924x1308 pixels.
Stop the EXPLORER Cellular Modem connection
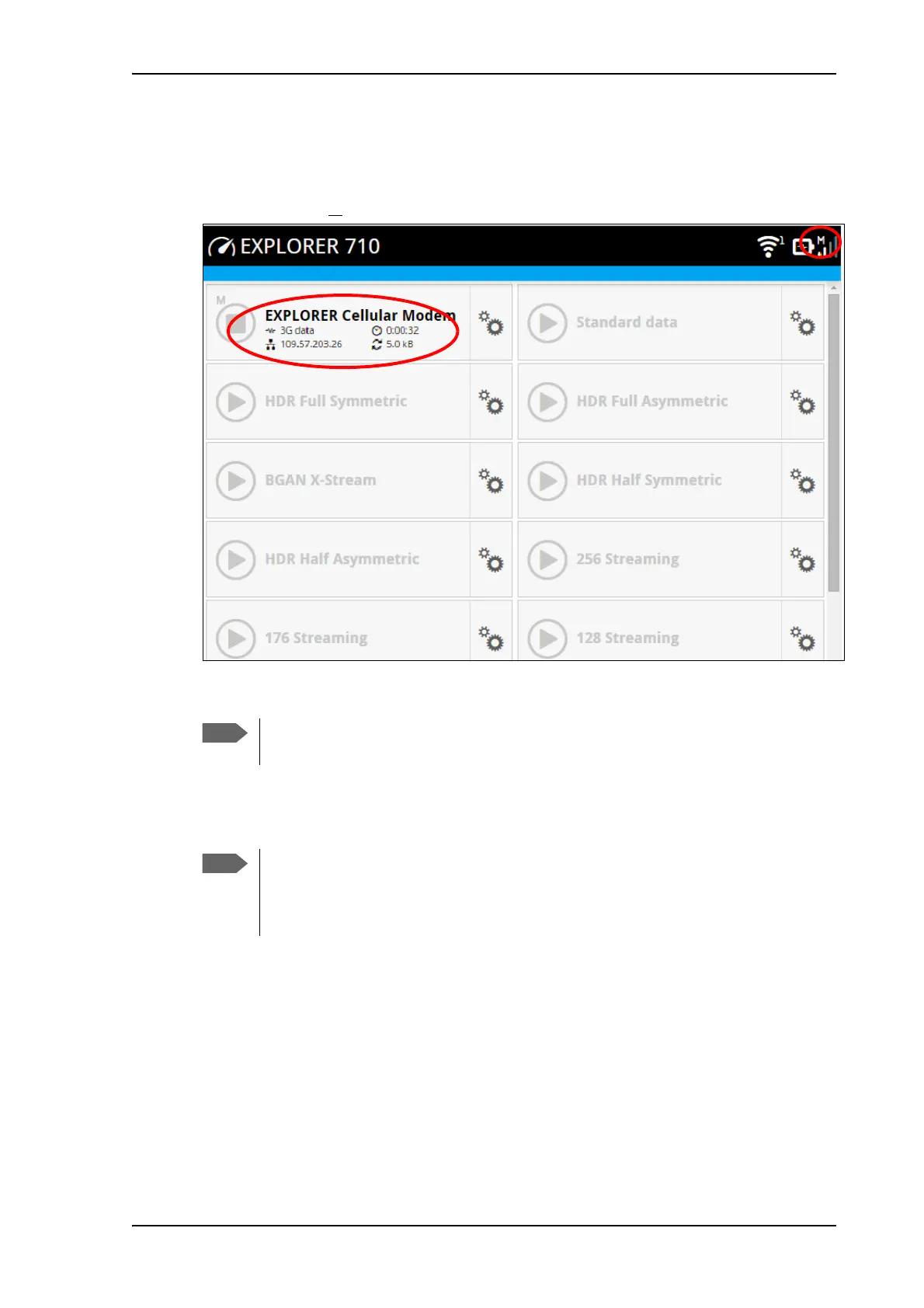coord(235,323)
